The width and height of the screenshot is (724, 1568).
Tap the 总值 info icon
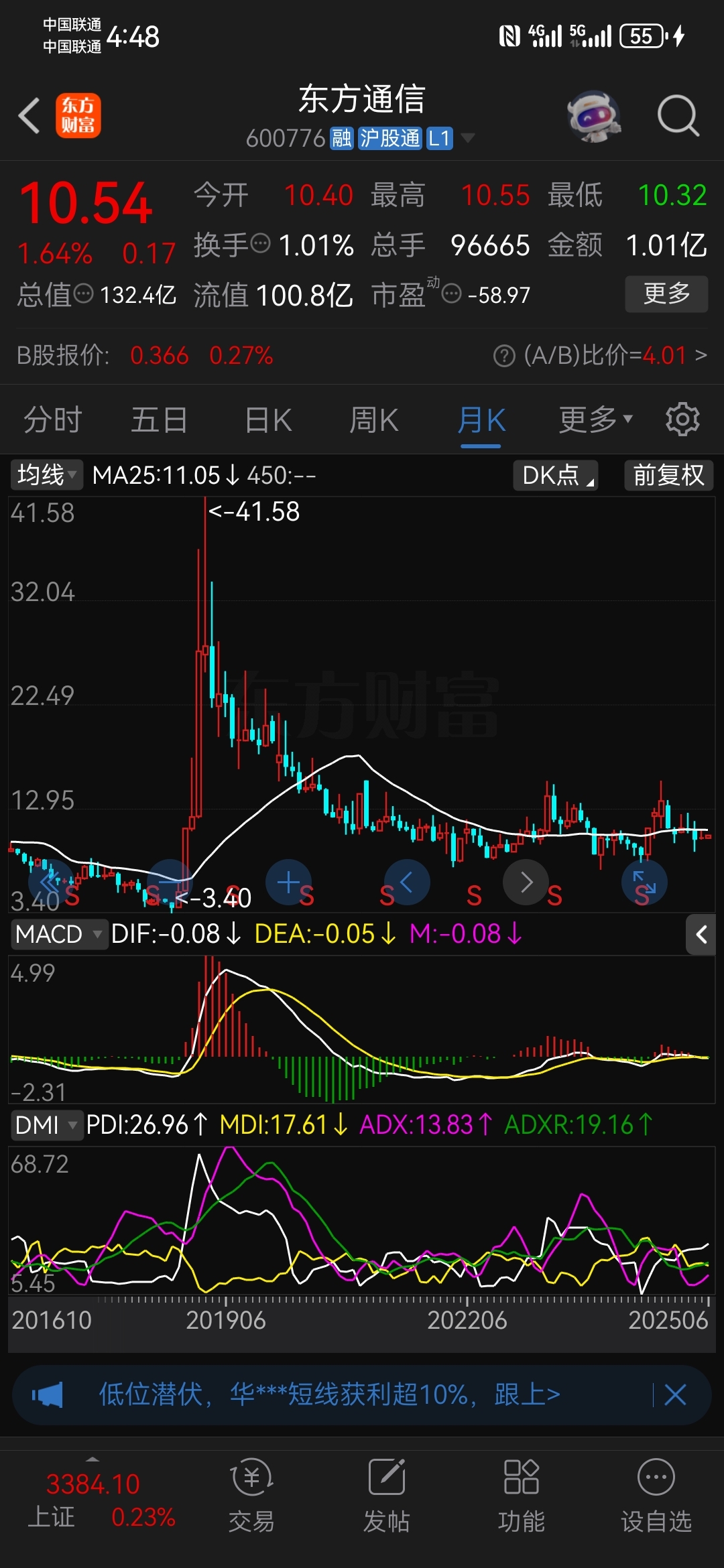83,293
